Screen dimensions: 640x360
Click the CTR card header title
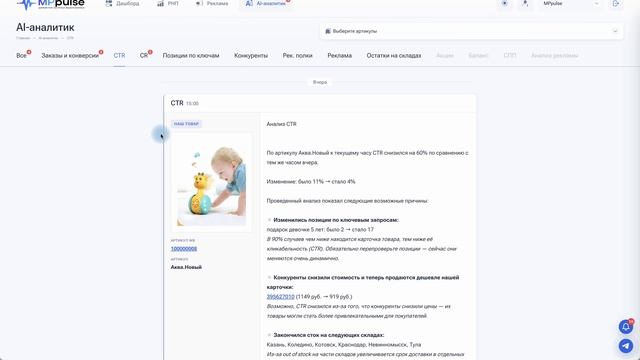pyautogui.click(x=177, y=103)
